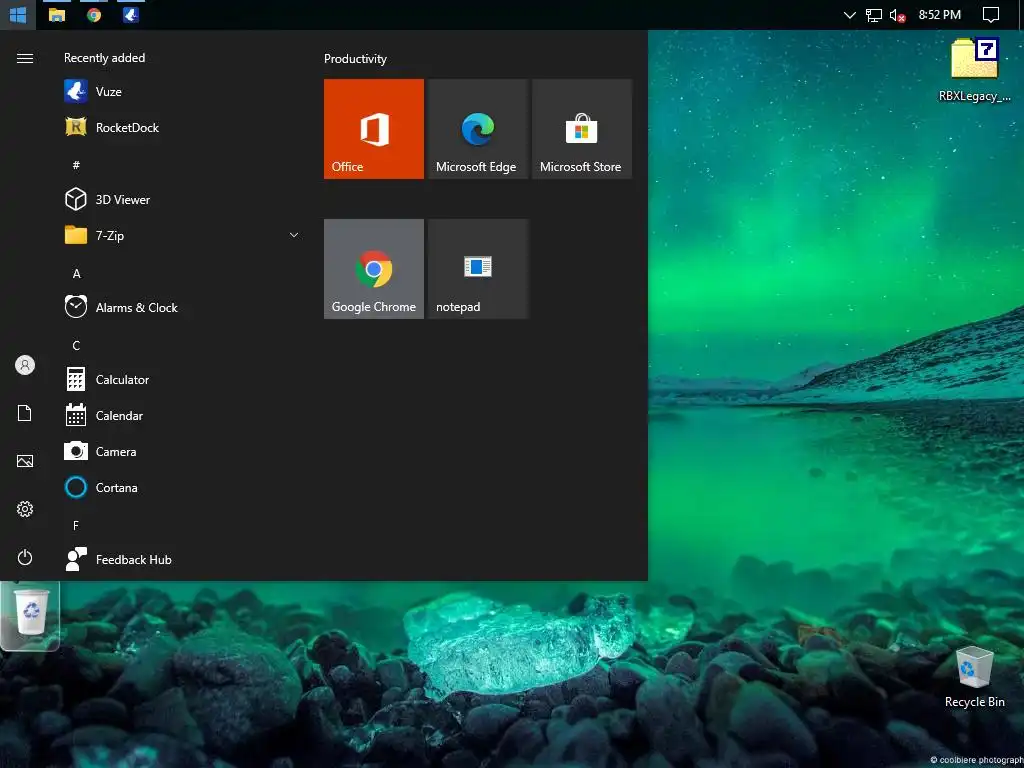This screenshot has width=1024, height=768.
Task: Open the Microsoft Edge tile
Action: point(477,129)
